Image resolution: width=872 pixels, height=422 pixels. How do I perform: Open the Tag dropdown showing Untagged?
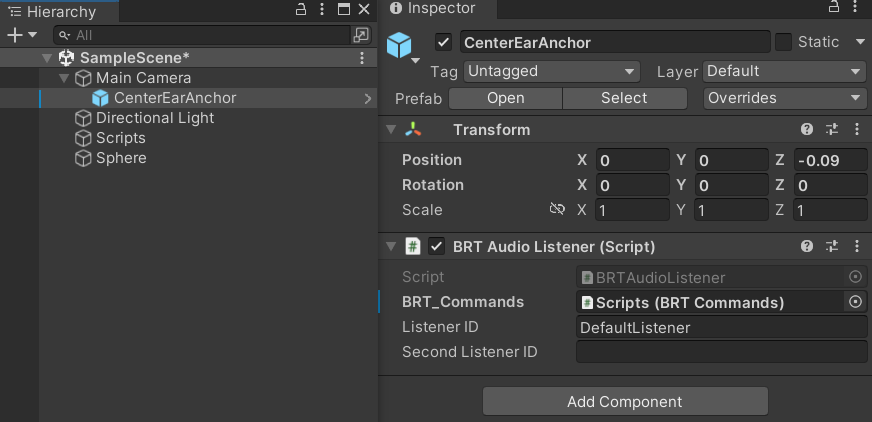click(552, 71)
